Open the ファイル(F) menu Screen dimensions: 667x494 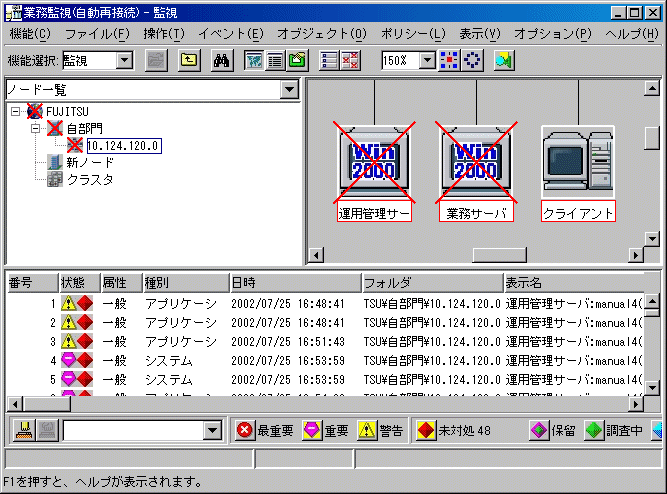coord(97,34)
